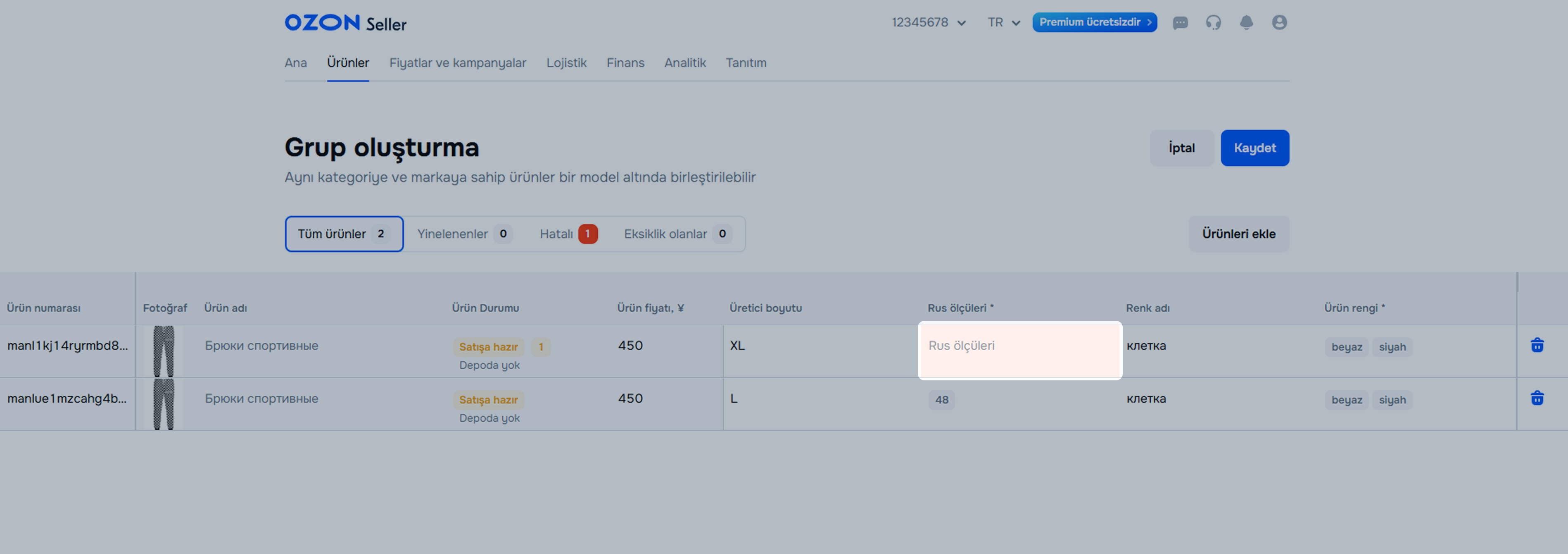Open the user profile icon

point(1279,23)
